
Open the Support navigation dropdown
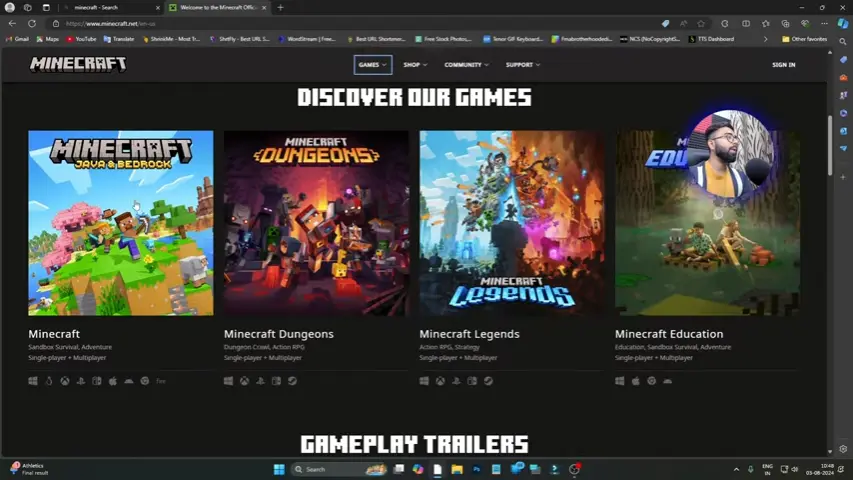[523, 65]
